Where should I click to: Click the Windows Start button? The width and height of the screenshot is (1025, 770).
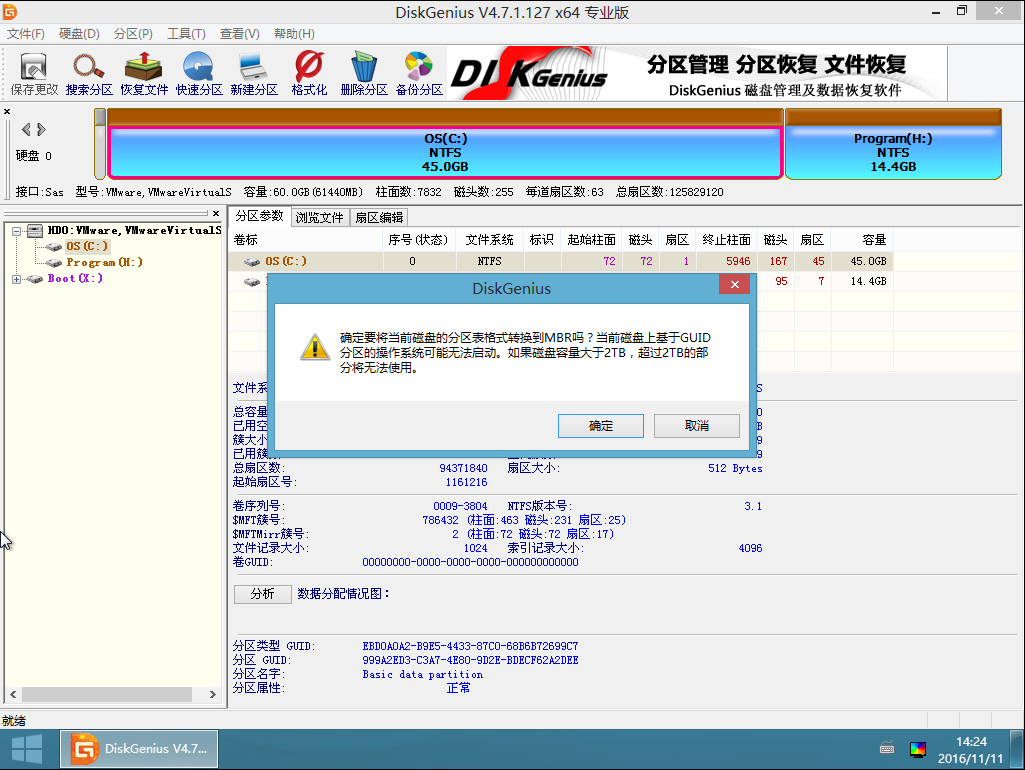pyautogui.click(x=27, y=749)
